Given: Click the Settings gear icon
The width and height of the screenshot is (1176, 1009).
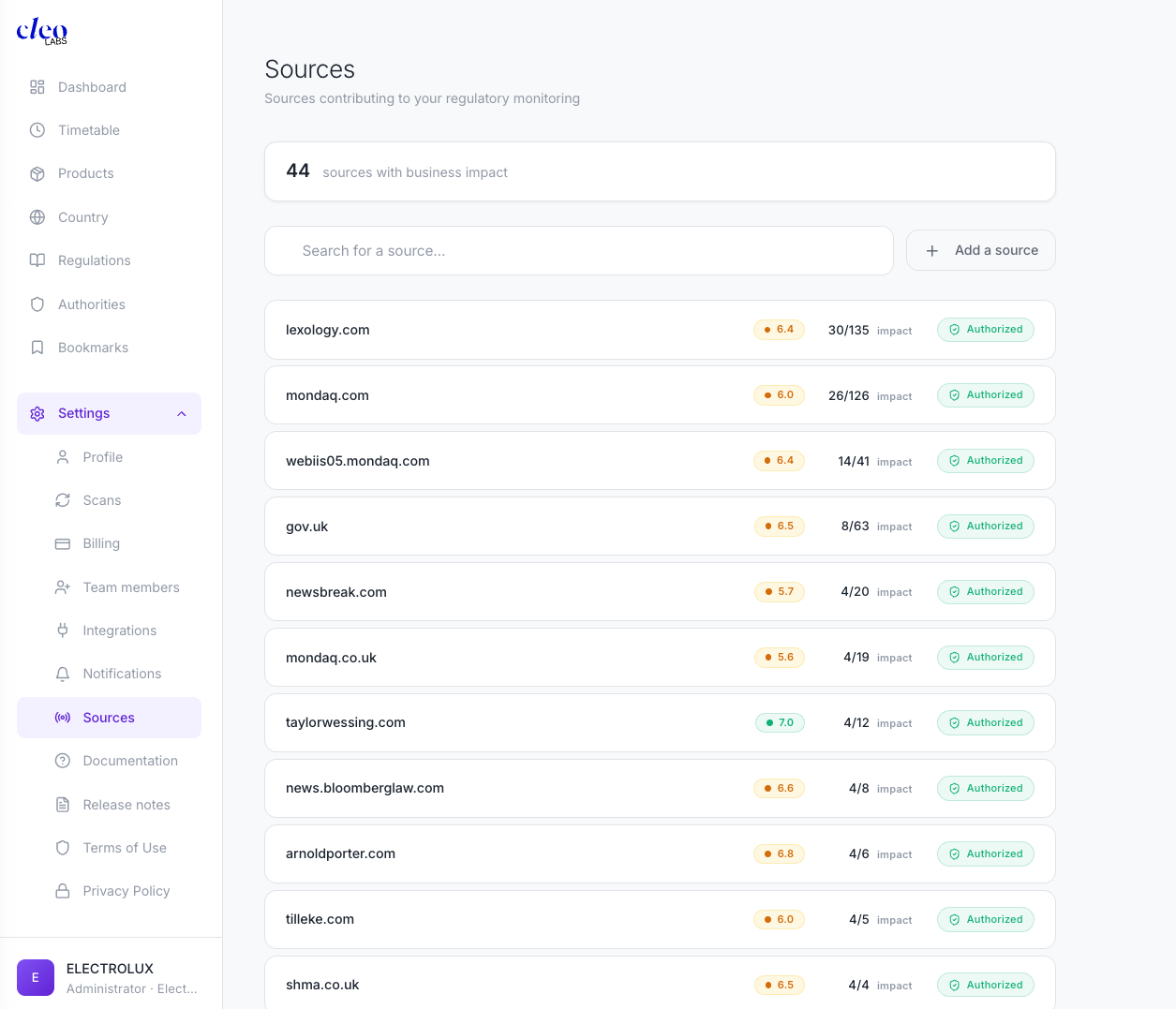Looking at the screenshot, I should point(37,413).
